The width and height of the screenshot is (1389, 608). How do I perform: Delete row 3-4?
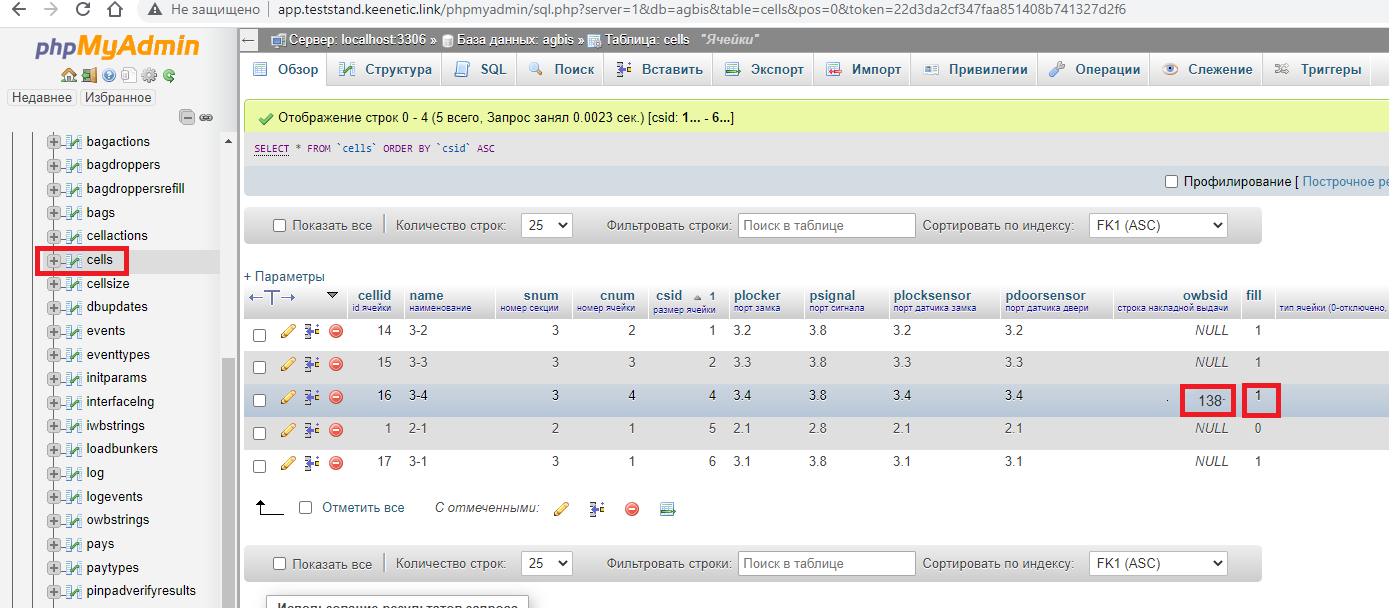336,397
